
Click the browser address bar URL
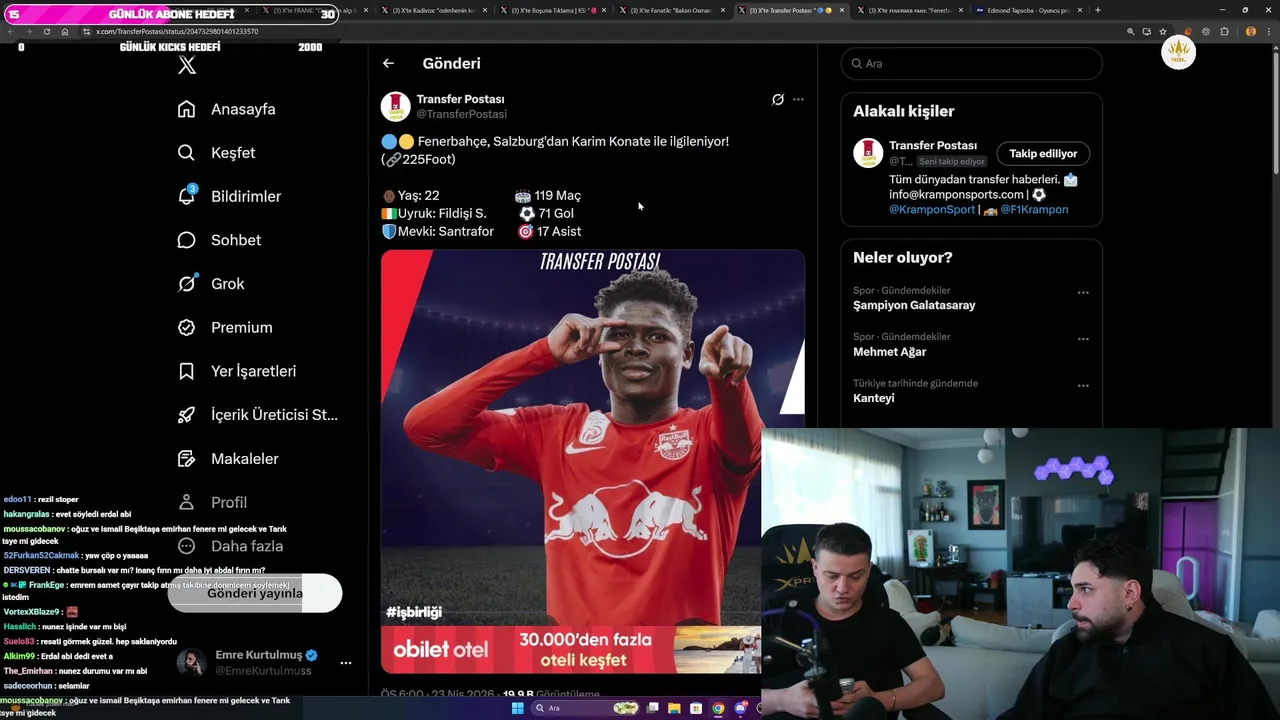pyautogui.click(x=177, y=31)
